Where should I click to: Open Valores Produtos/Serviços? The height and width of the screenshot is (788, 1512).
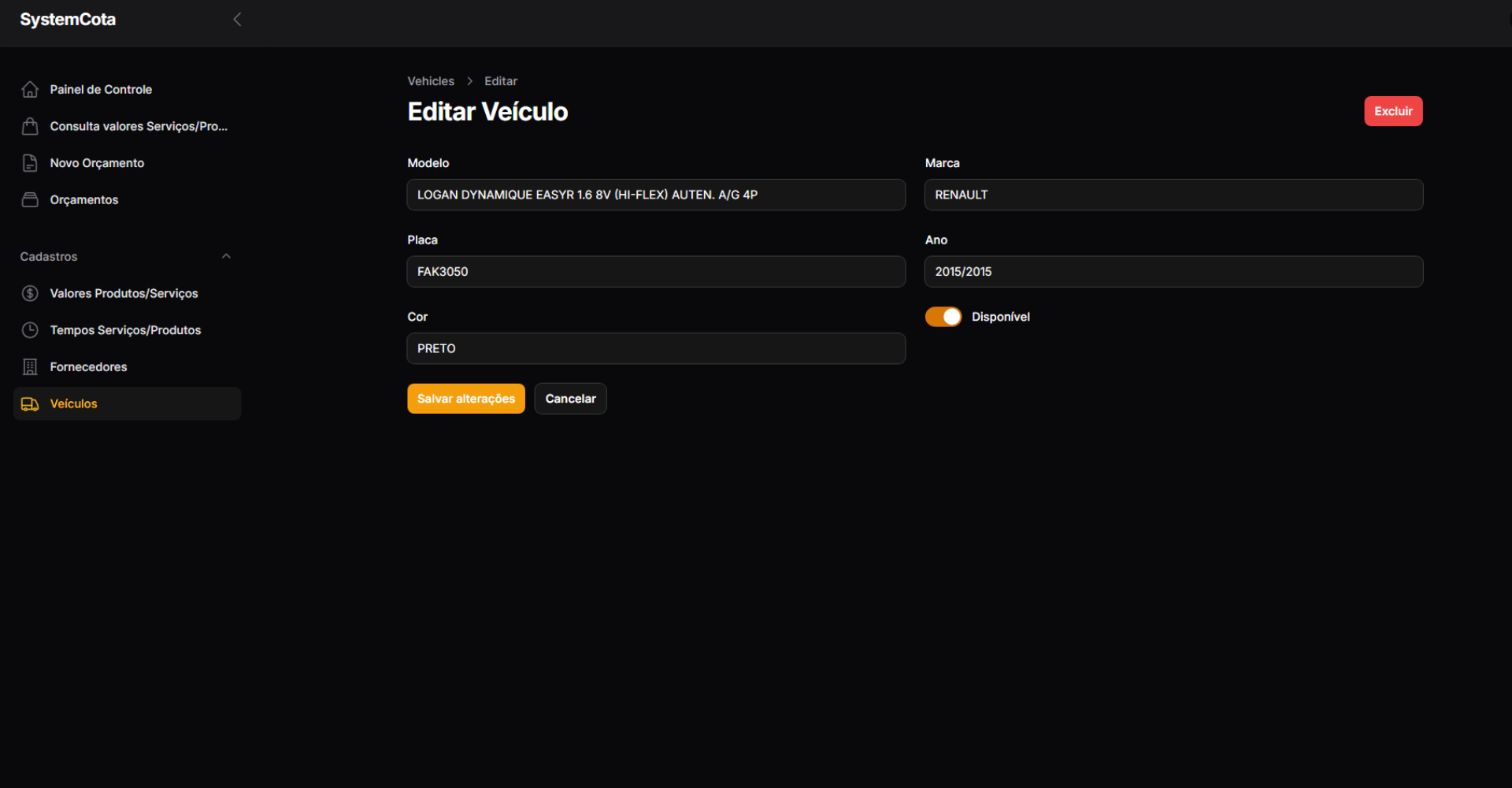point(128,293)
